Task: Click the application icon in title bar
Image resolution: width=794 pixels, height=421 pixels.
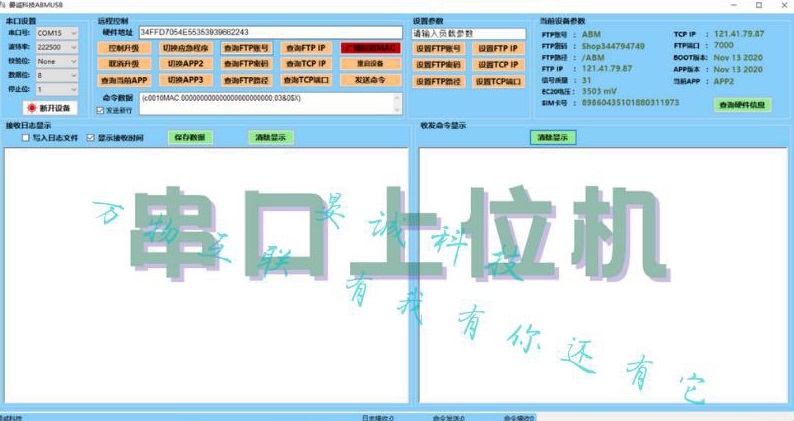Action: [x=3, y=5]
